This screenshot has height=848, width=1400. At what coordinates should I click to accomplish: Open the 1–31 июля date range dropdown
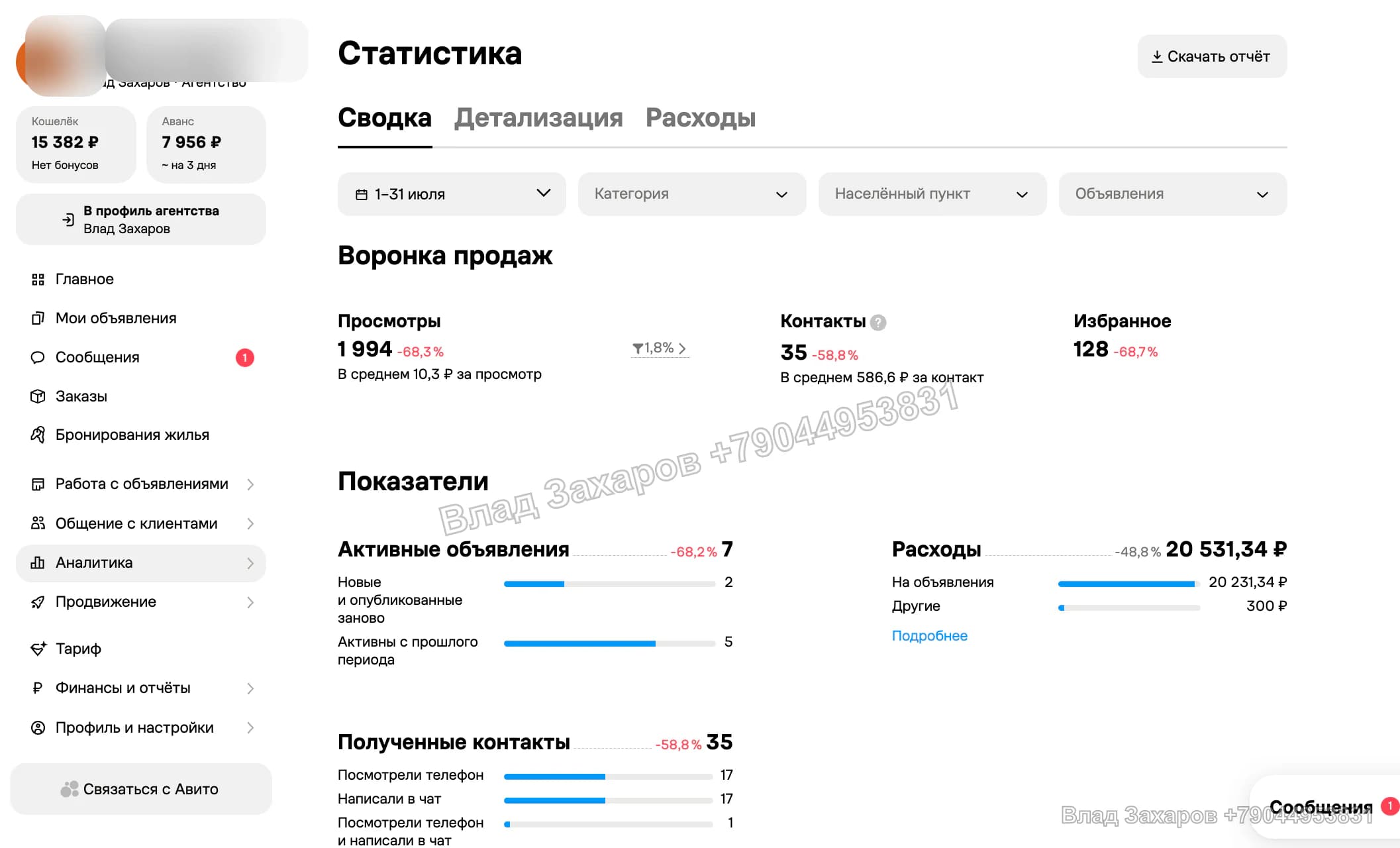[x=452, y=194]
